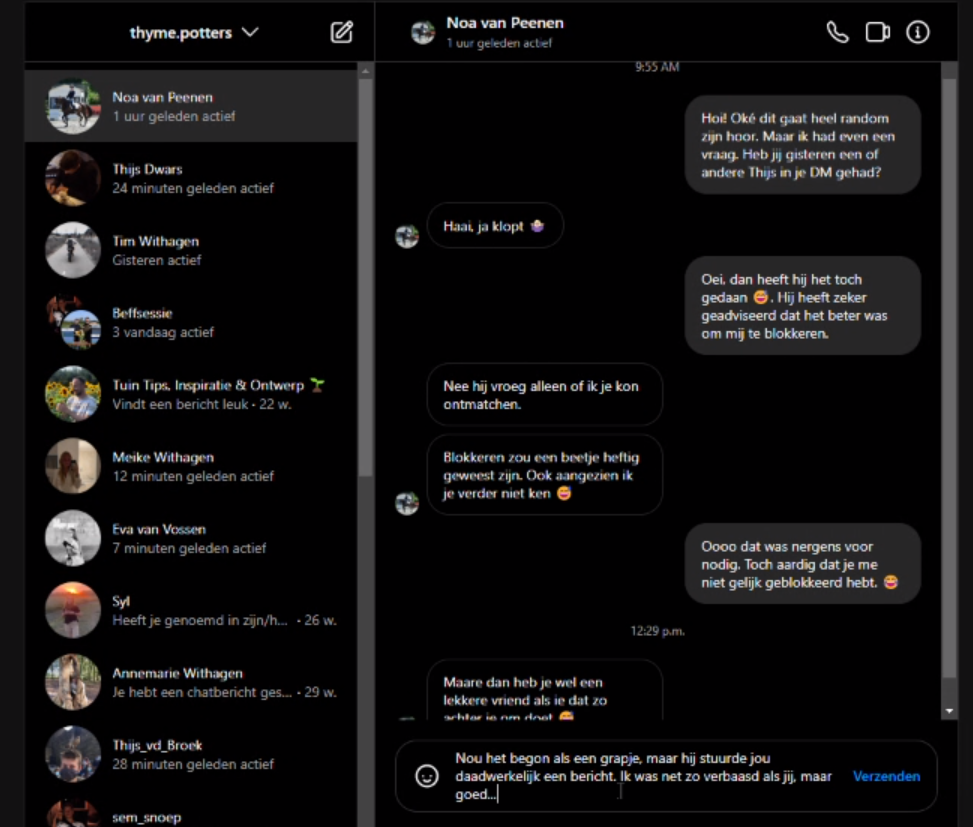Click Noa van Peenen's name in header

[504, 23]
